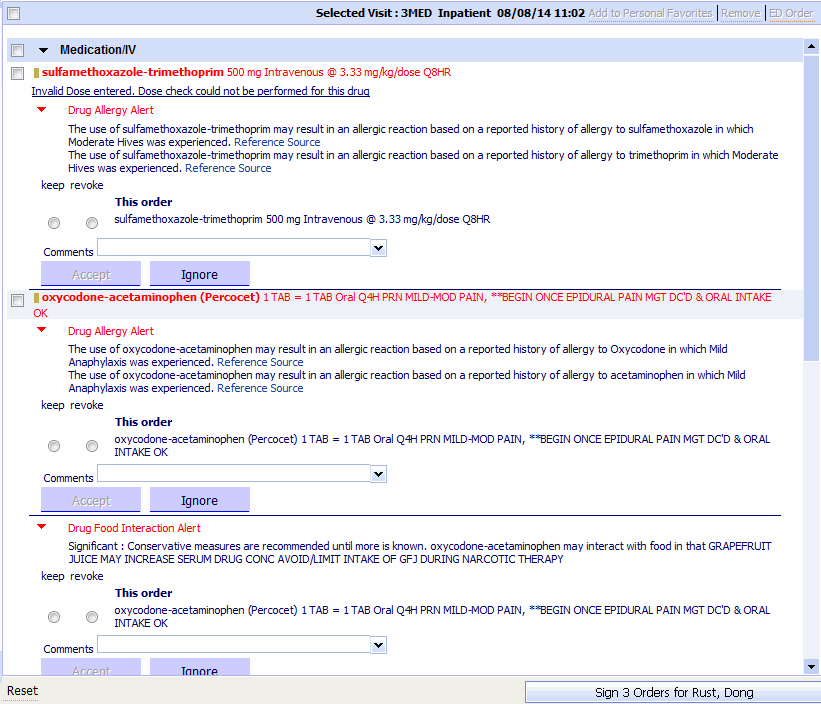Open the Reference Source link for Oxycodone anaphylaxis
Viewport: 821px width, 704px height.
click(x=259, y=361)
